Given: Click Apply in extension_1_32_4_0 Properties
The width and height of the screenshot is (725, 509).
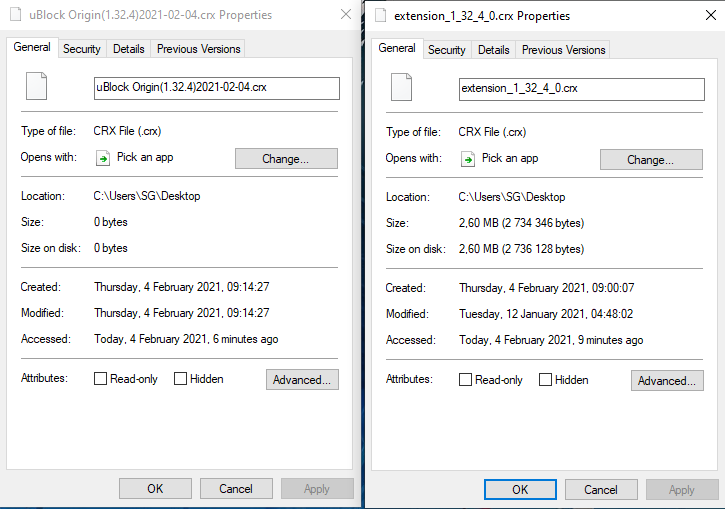Looking at the screenshot, I should click(682, 490).
